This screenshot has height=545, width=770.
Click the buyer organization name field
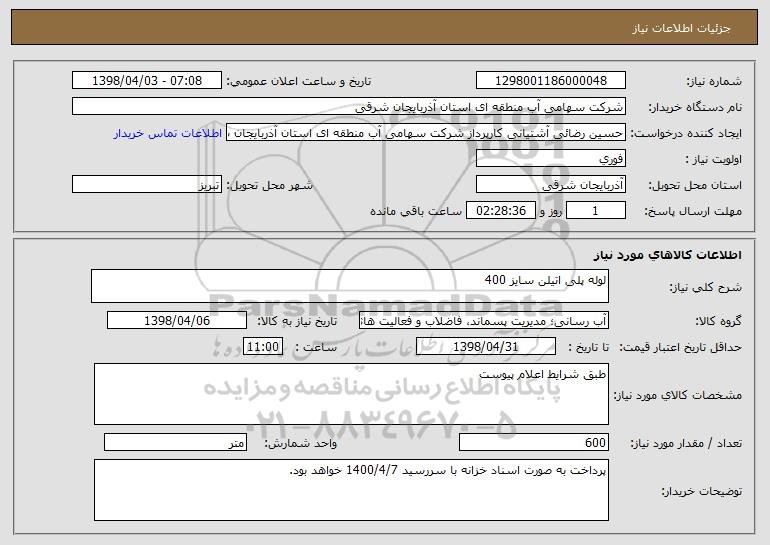[x=349, y=106]
